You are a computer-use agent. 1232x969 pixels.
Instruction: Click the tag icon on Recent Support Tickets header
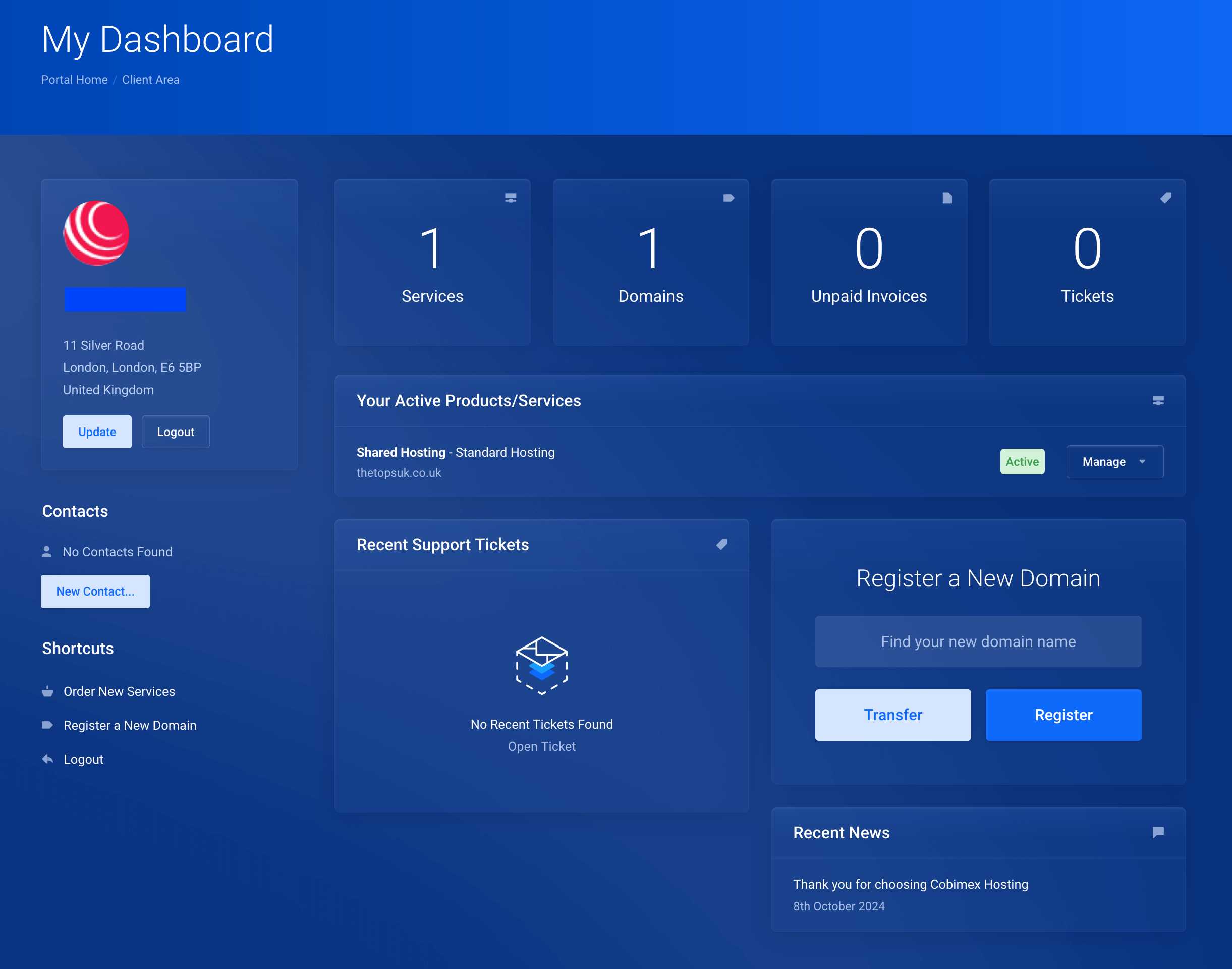[x=721, y=544]
